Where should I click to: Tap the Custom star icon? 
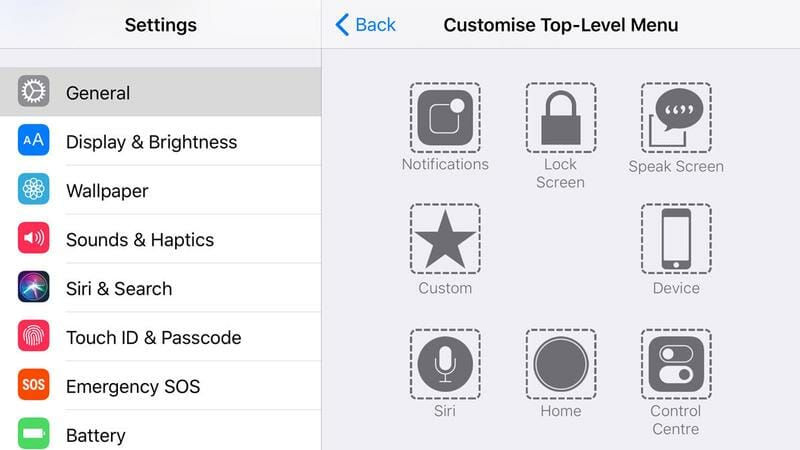pos(445,239)
